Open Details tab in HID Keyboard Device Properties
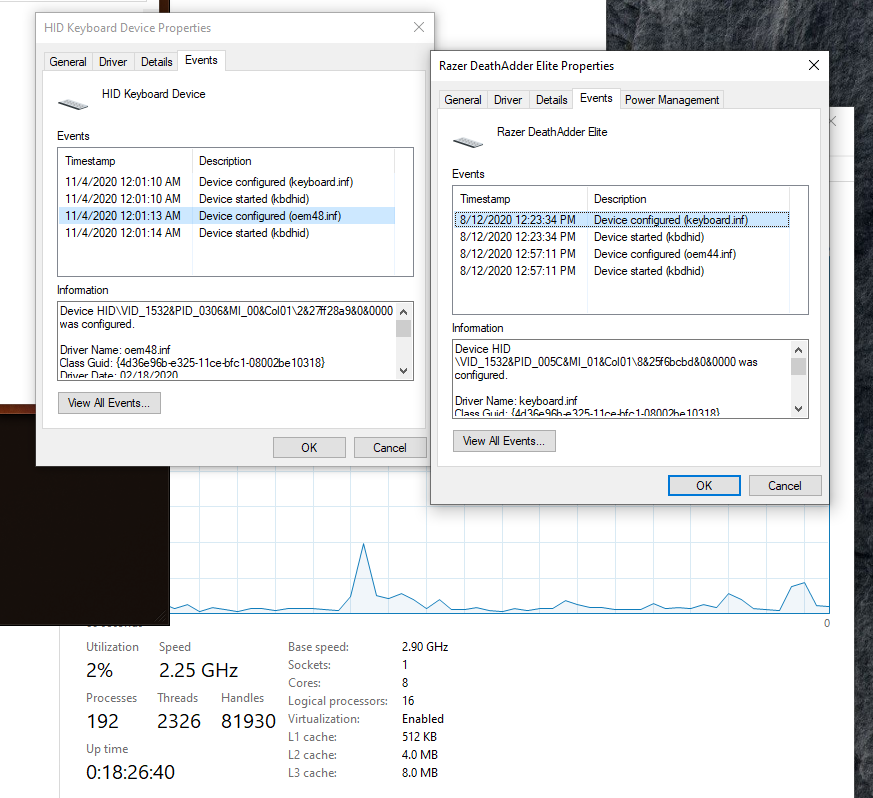This screenshot has width=873, height=798. point(156,62)
